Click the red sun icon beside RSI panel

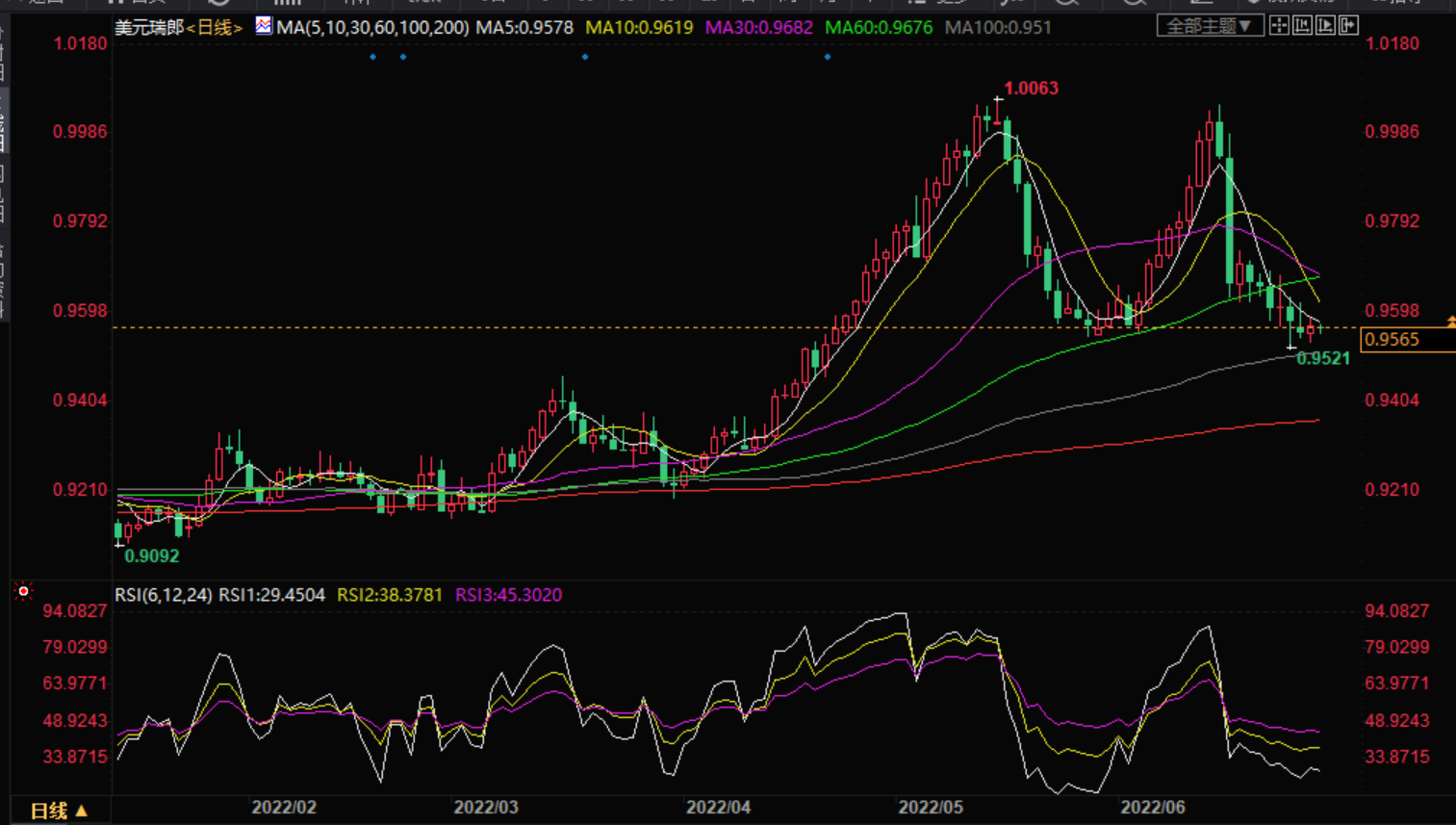click(x=24, y=591)
